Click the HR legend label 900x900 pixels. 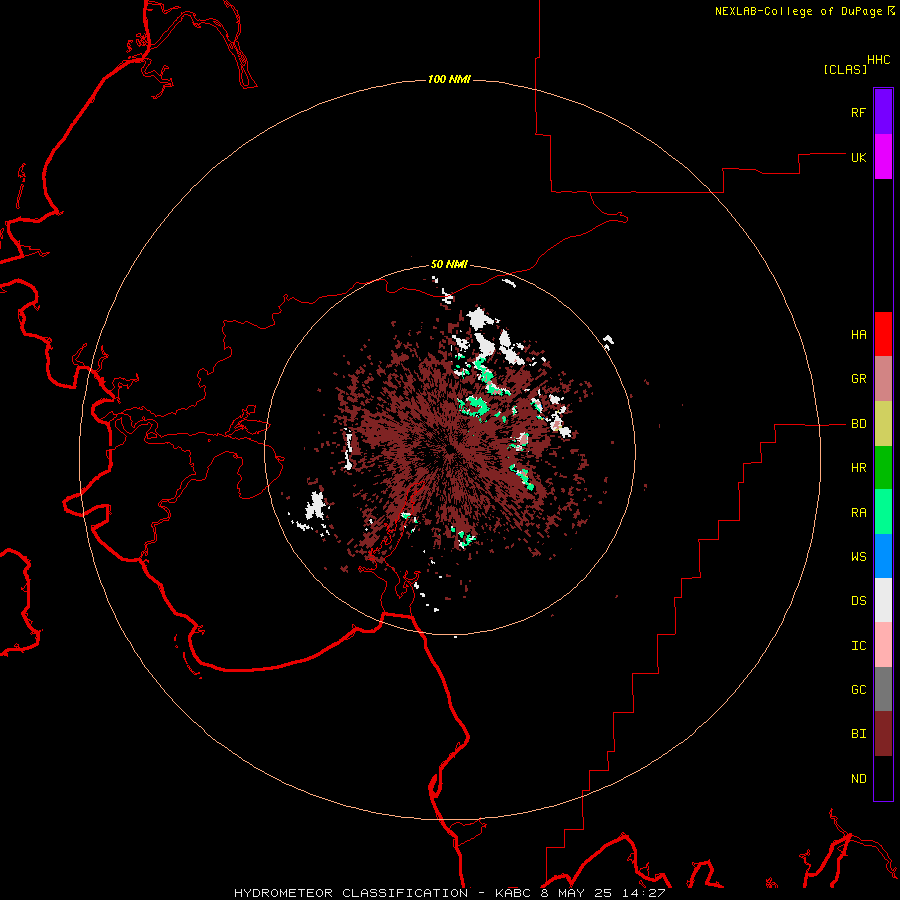click(858, 468)
